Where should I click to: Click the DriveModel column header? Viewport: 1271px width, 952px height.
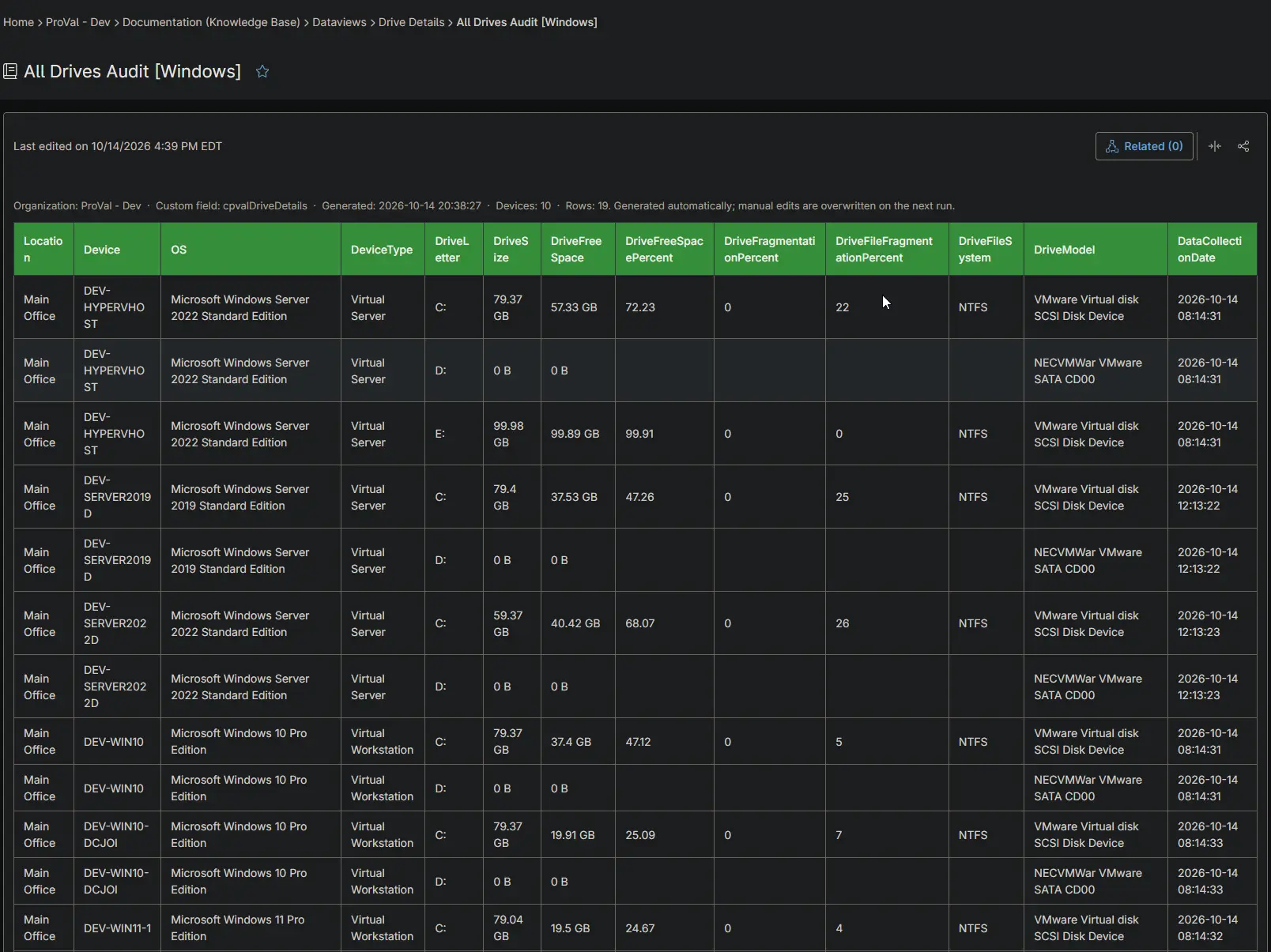pos(1096,249)
